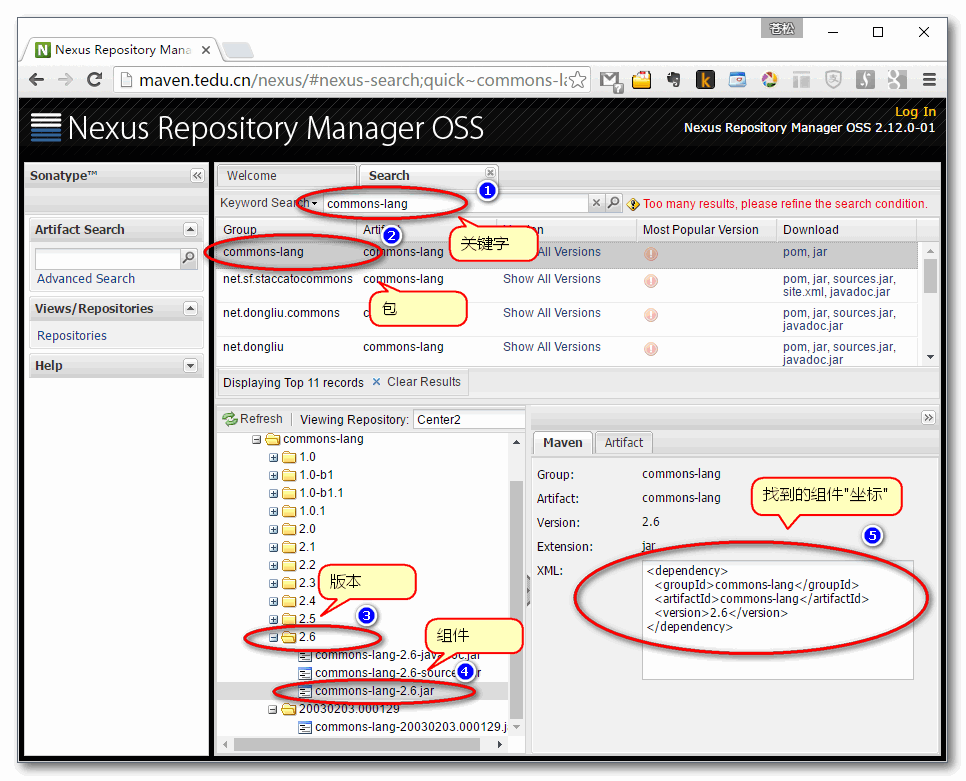Click the search results vertical scrollbar thumb

[x=930, y=276]
